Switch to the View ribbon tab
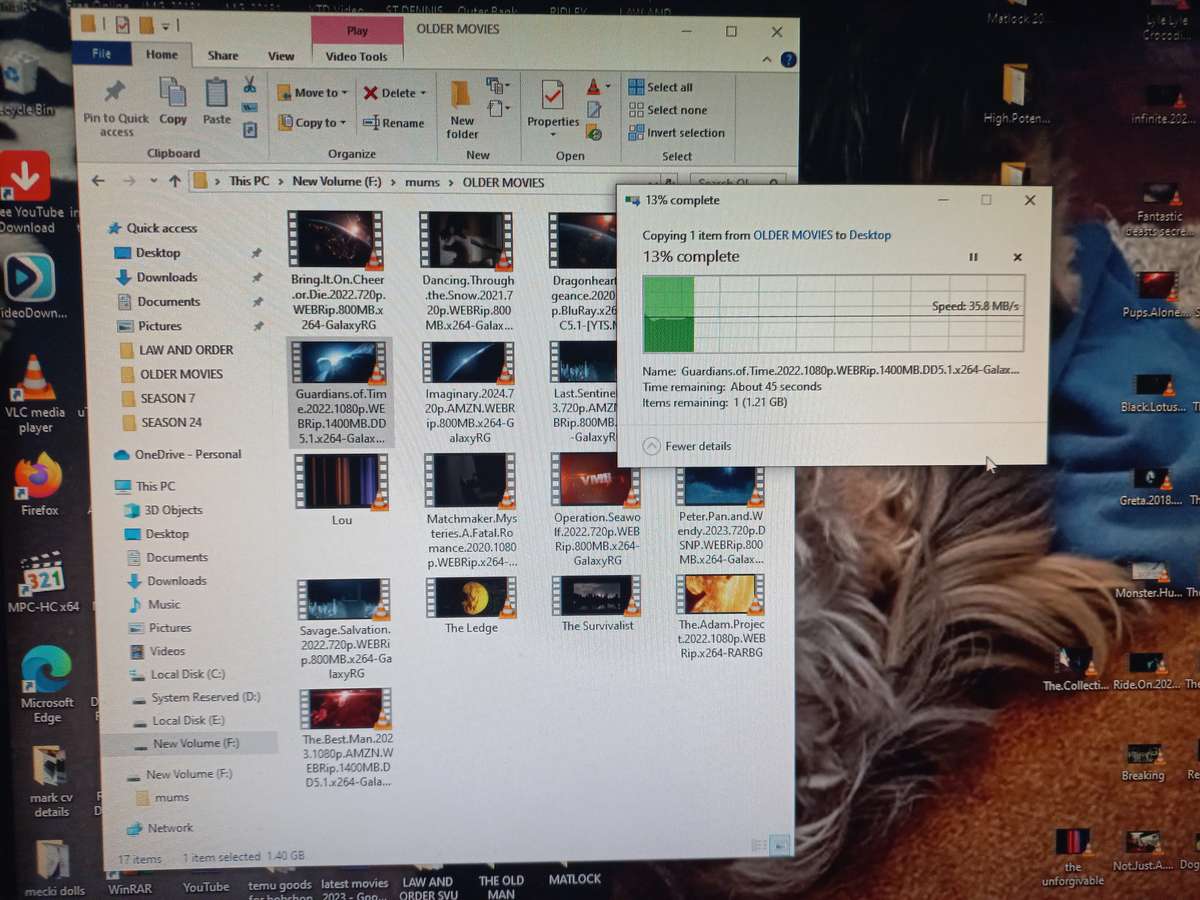1200x900 pixels. point(281,56)
